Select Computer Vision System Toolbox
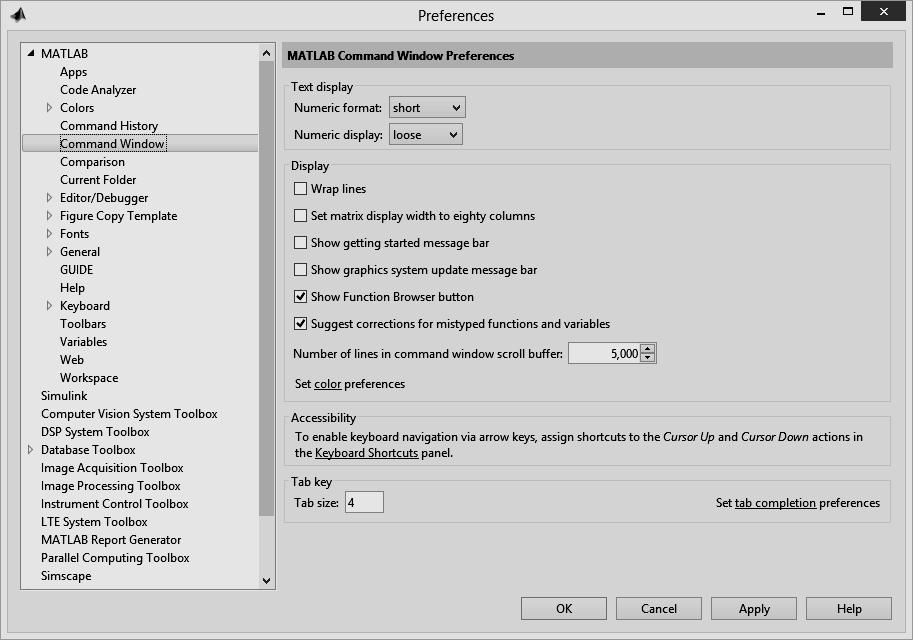 pyautogui.click(x=129, y=413)
